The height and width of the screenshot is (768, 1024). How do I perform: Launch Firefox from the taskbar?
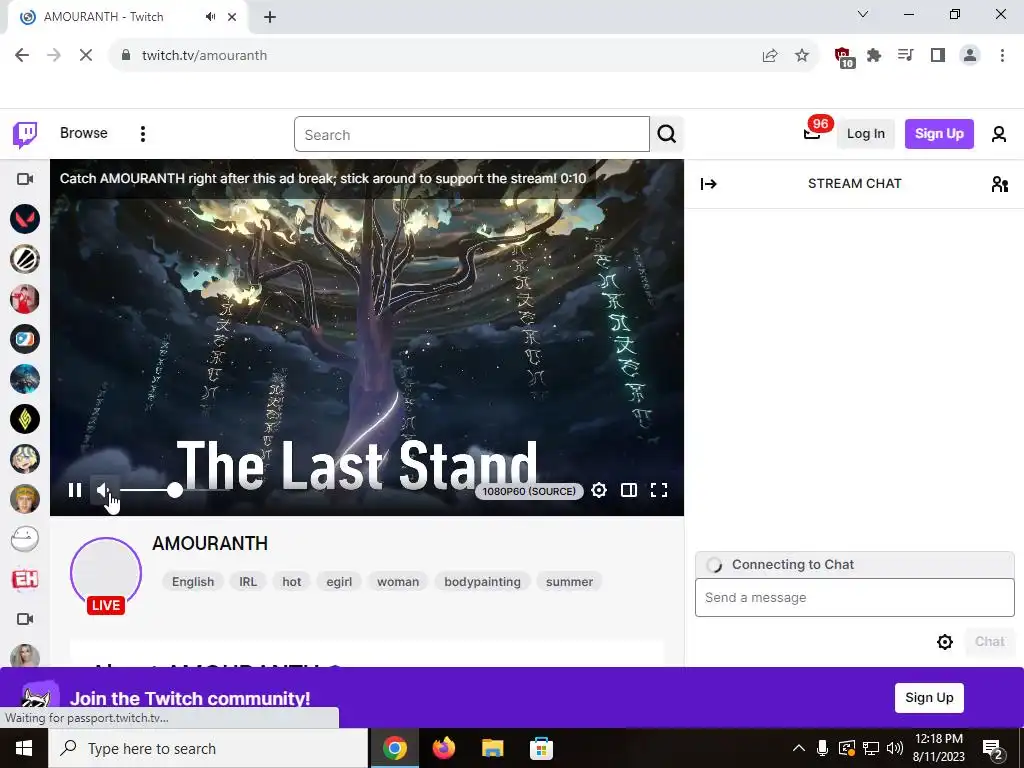pyautogui.click(x=444, y=748)
